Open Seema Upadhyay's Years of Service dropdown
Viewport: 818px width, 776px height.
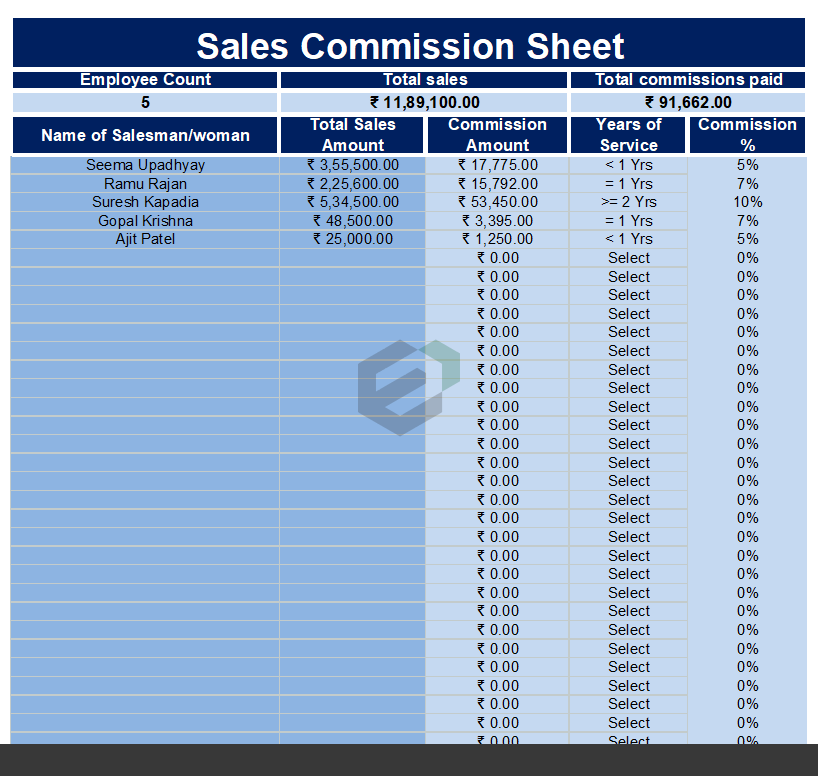628,165
